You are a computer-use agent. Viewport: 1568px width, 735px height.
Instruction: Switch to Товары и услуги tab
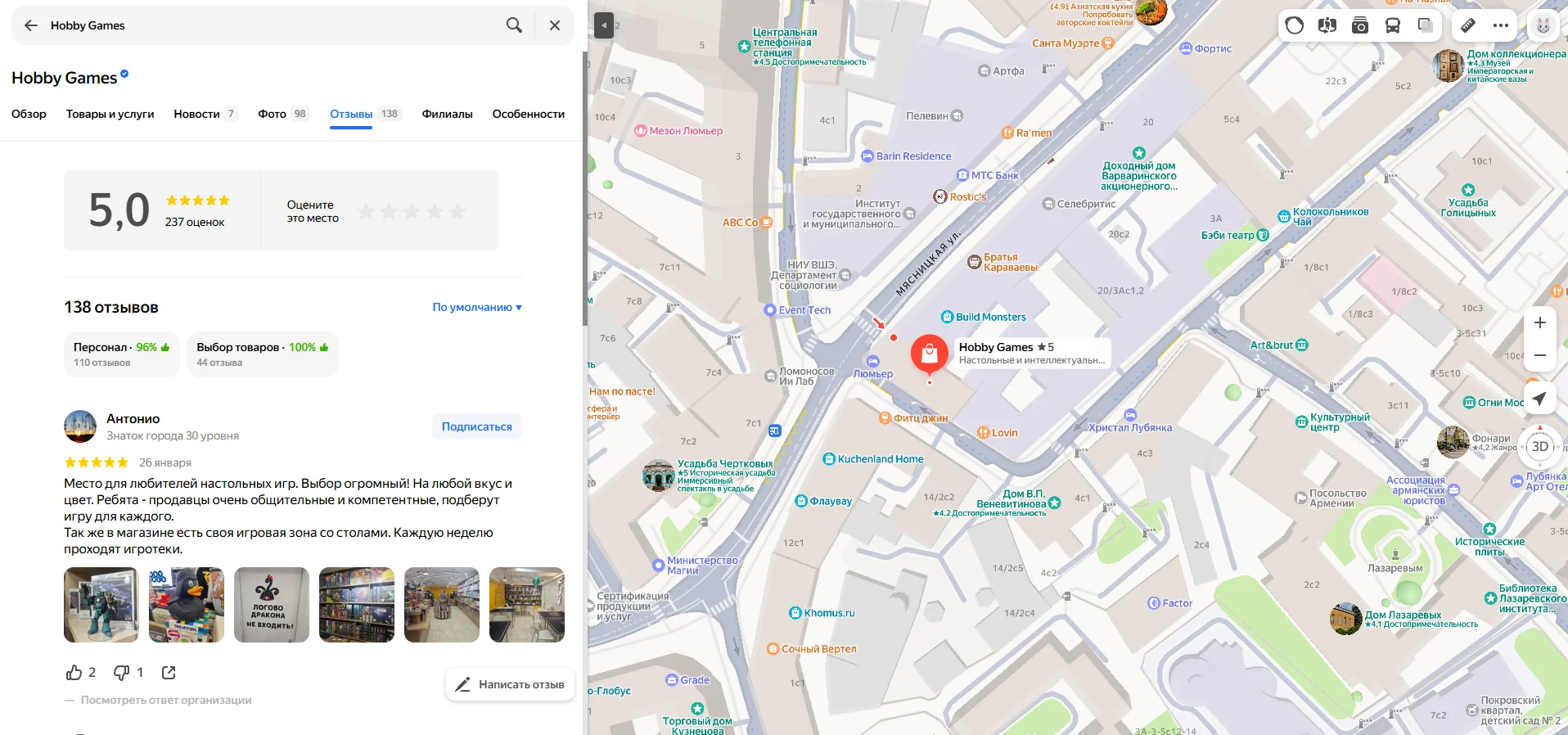pyautogui.click(x=110, y=114)
